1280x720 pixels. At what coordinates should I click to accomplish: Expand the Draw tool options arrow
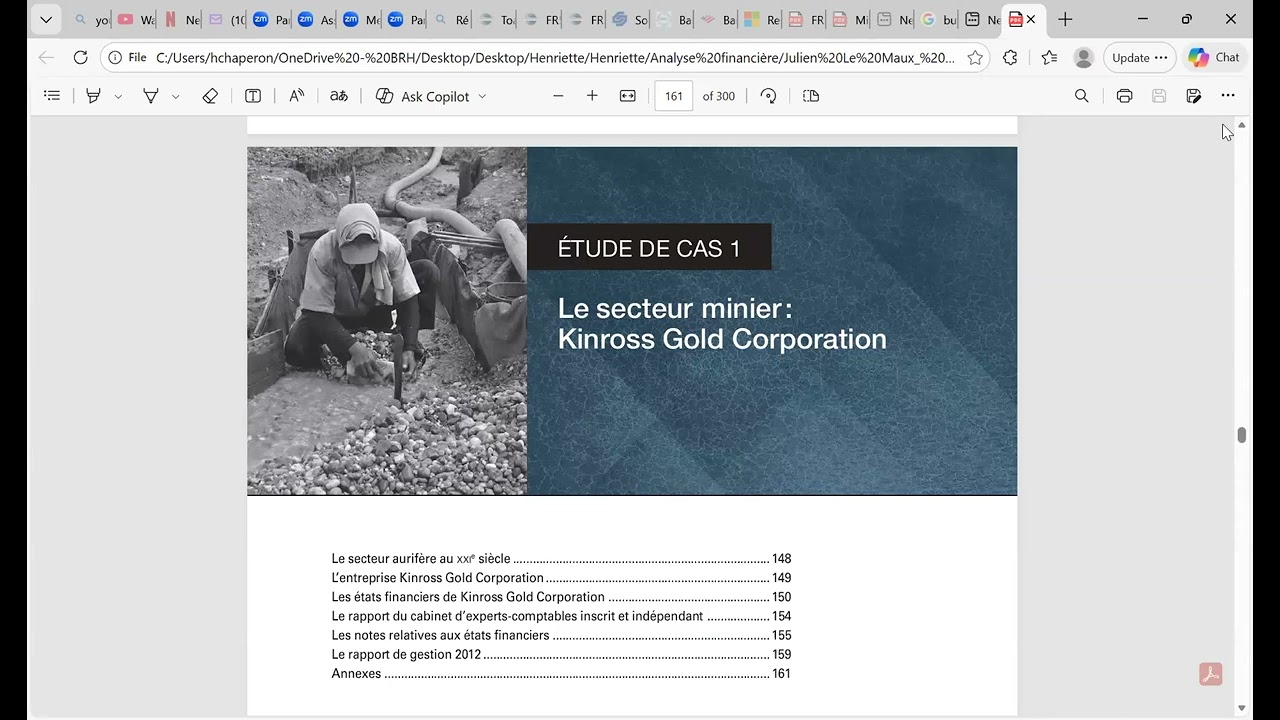(x=176, y=97)
